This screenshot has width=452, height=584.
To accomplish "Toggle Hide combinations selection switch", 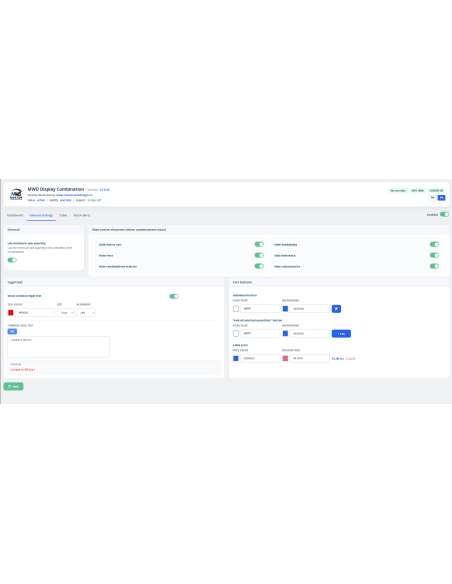I will [259, 266].
